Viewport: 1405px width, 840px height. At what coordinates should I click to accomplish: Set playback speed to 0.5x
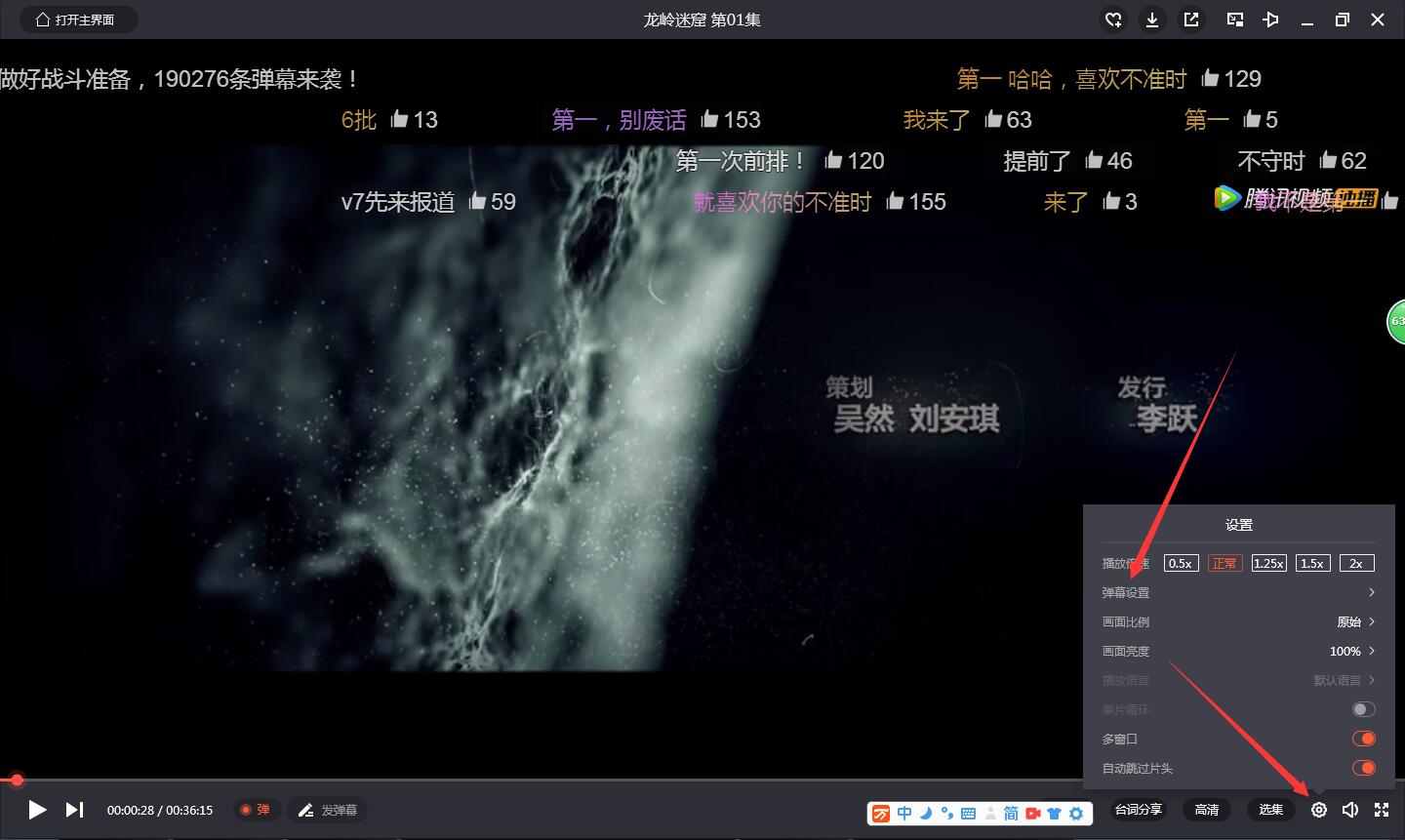point(1181,563)
